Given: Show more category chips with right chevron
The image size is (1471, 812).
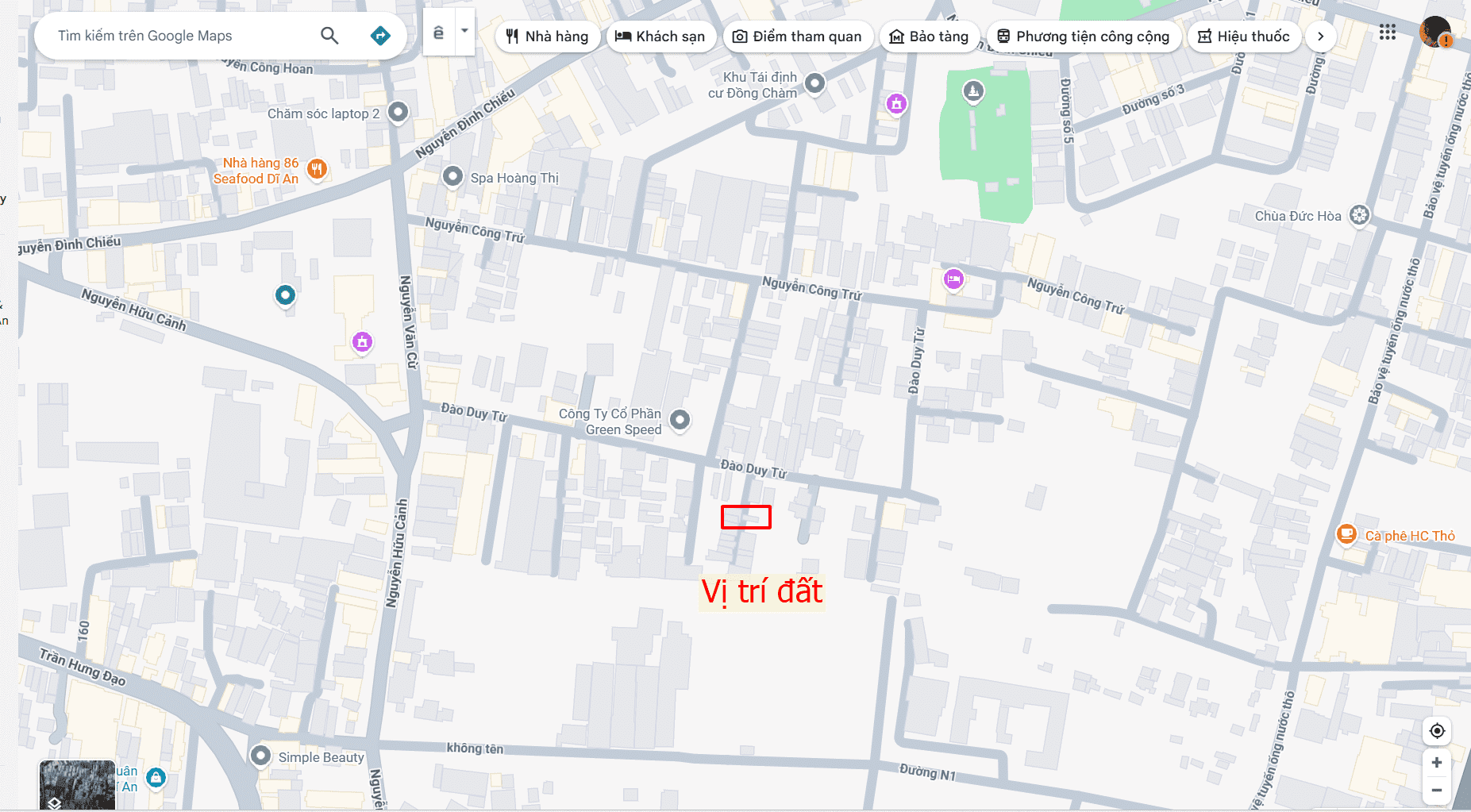Looking at the screenshot, I should click(x=1320, y=37).
